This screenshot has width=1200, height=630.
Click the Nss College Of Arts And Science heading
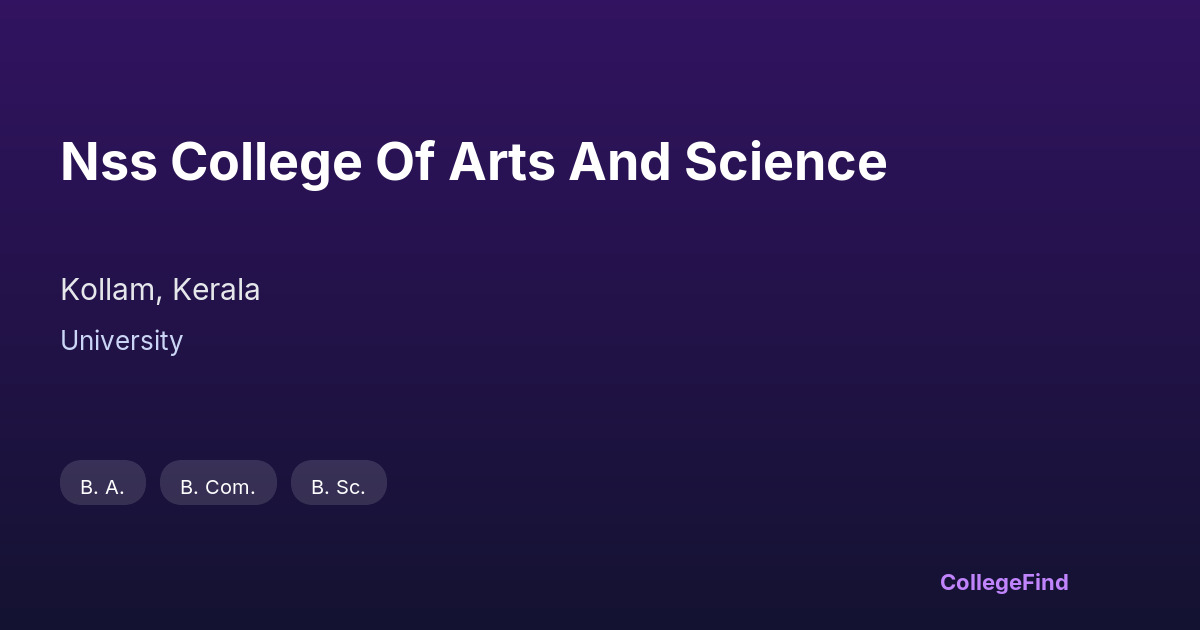pos(473,162)
